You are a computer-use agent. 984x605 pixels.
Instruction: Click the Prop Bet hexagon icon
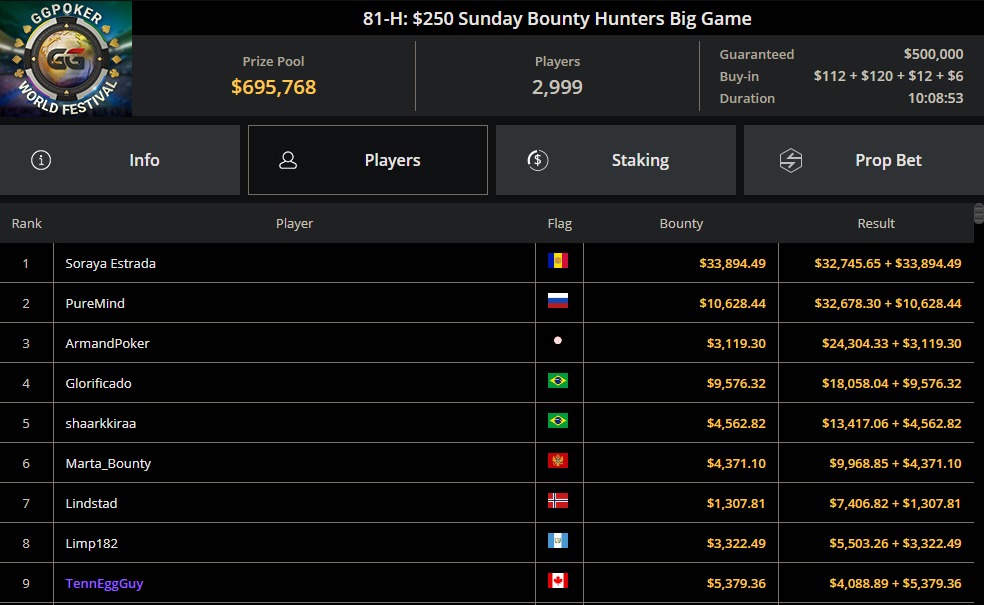(791, 160)
